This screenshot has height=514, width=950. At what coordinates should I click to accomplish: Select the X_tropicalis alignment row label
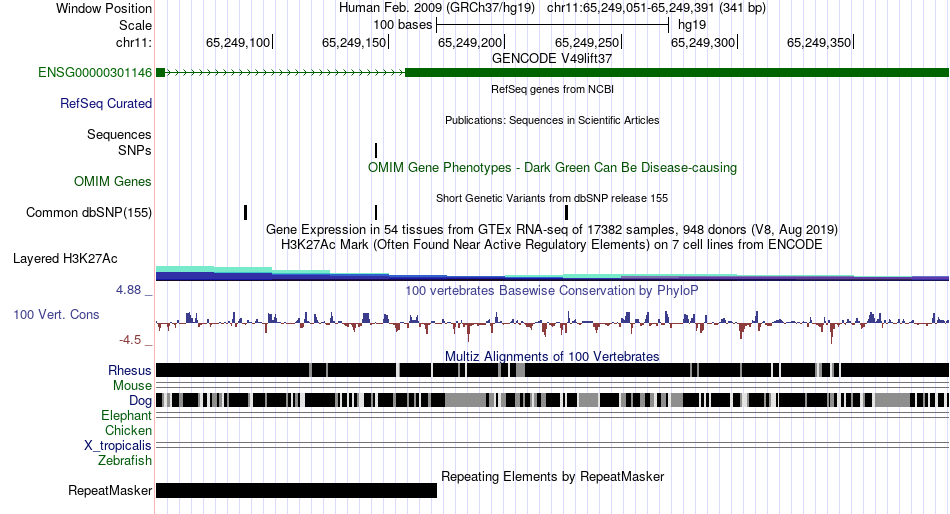118,446
